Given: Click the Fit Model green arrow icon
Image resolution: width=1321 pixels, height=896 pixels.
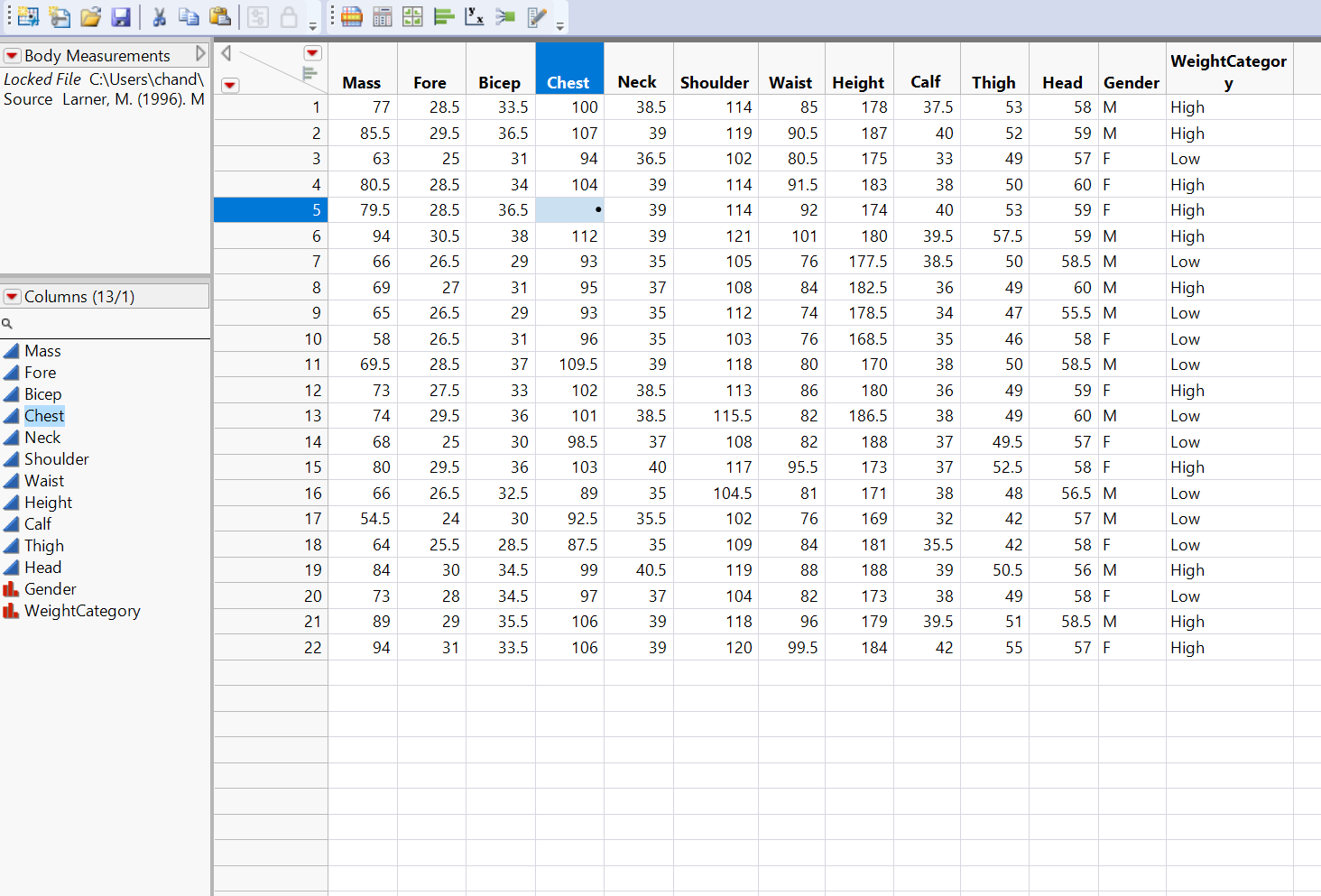Looking at the screenshot, I should tap(505, 16).
